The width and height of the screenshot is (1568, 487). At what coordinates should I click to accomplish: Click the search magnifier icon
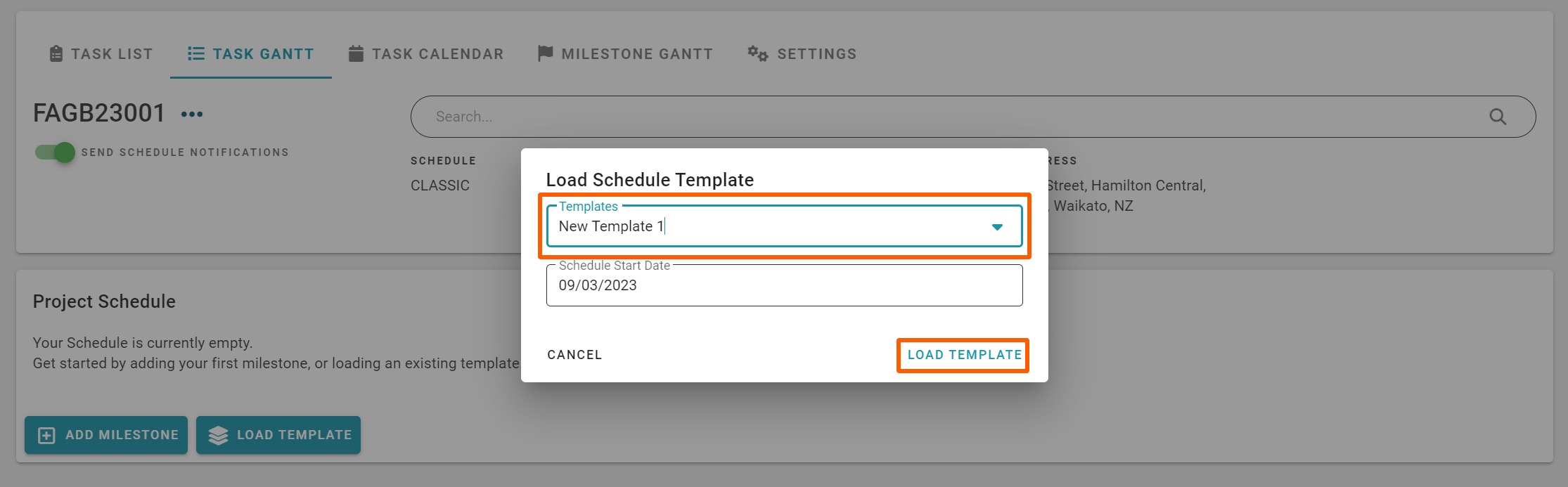click(1498, 117)
